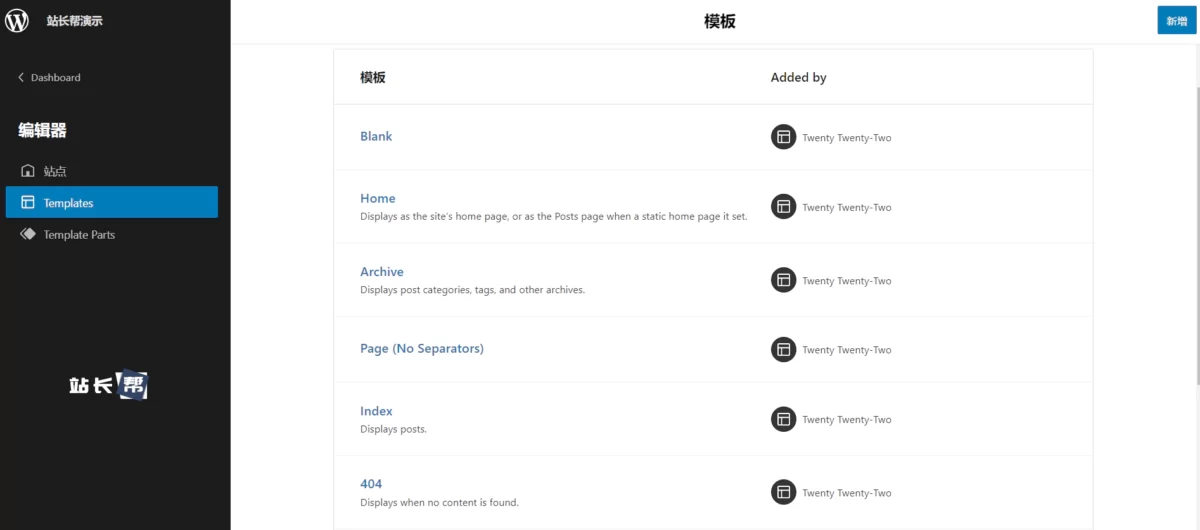This screenshot has height=530, width=1200.
Task: Open the Blank template link
Action: (376, 136)
